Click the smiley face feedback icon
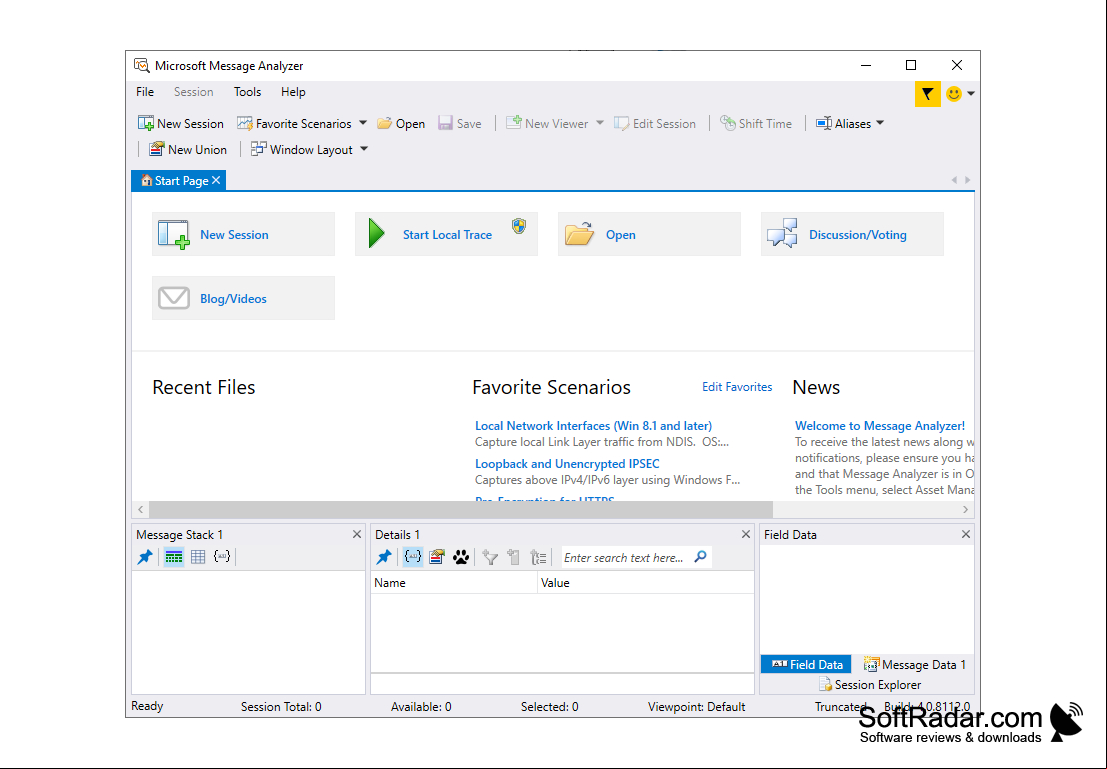The image size is (1107, 769). point(954,93)
